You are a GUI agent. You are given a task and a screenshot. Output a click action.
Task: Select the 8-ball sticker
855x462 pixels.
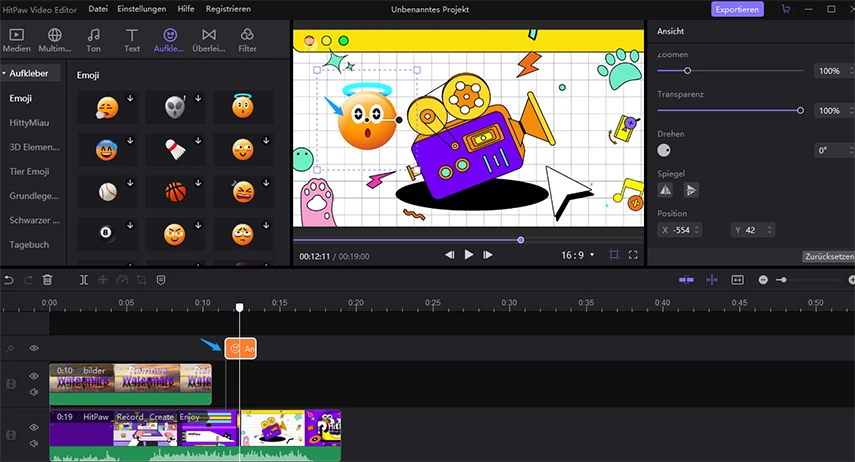(x=107, y=234)
